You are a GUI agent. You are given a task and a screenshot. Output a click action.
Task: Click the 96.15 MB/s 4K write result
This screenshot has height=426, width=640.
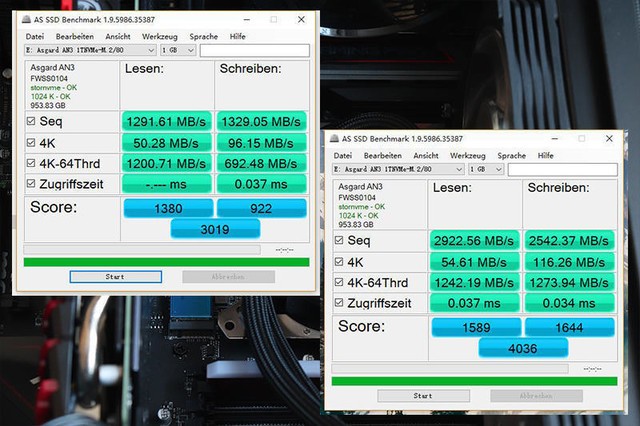tap(261, 143)
